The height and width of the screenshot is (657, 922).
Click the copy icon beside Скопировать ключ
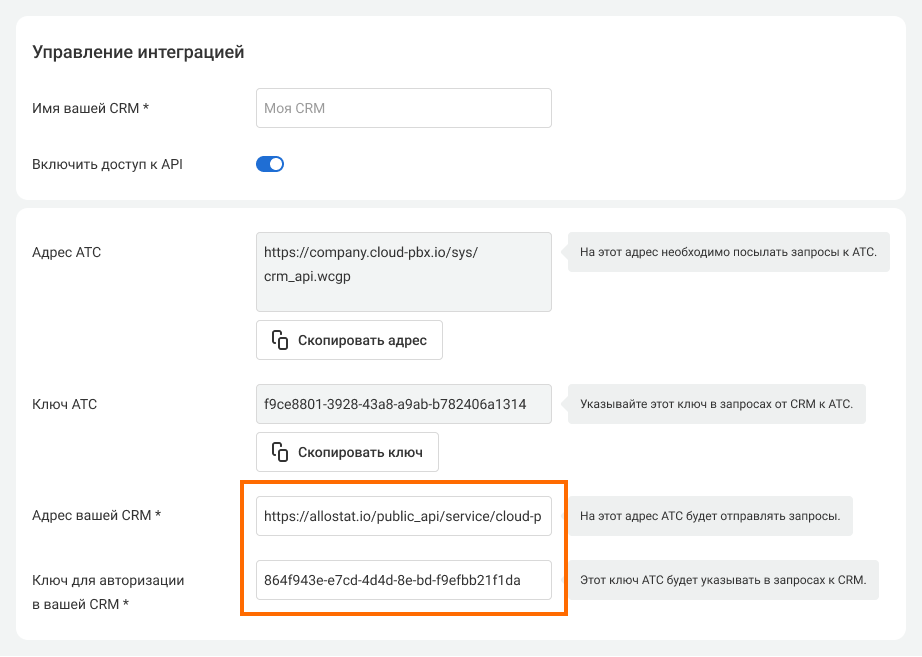click(x=280, y=452)
